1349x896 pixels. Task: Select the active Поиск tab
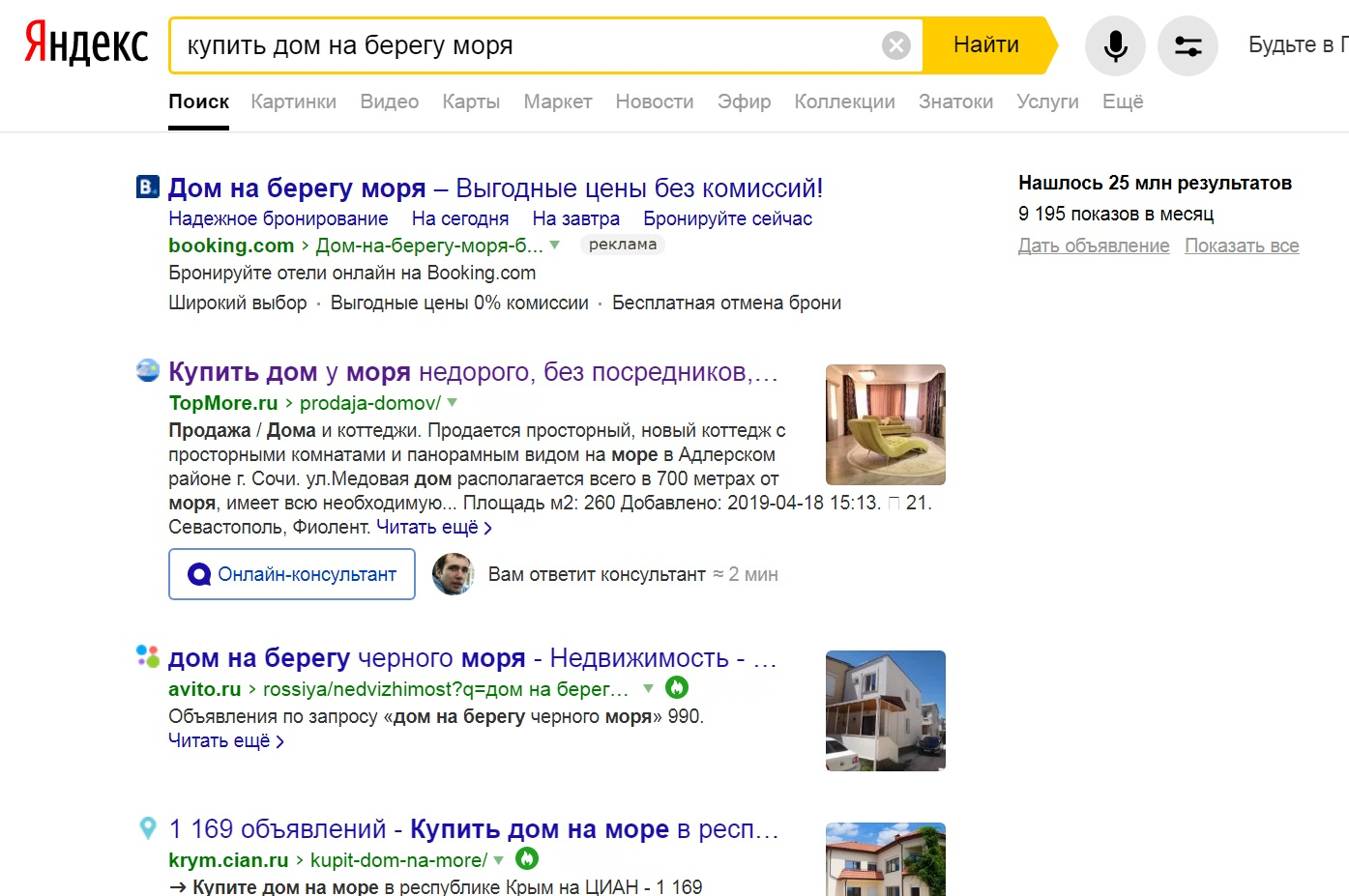(x=198, y=101)
